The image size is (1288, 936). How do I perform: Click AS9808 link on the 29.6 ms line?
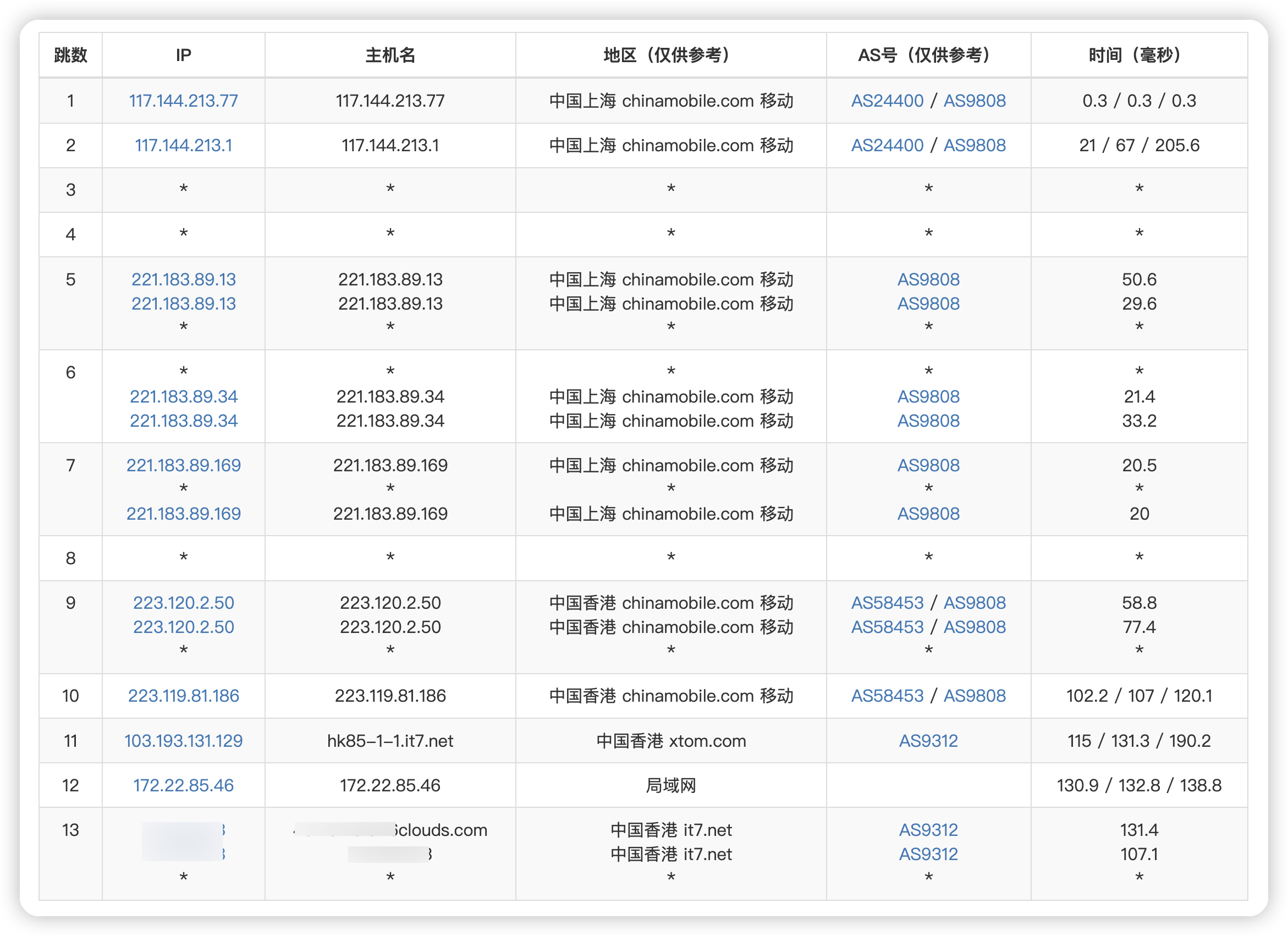tap(928, 304)
